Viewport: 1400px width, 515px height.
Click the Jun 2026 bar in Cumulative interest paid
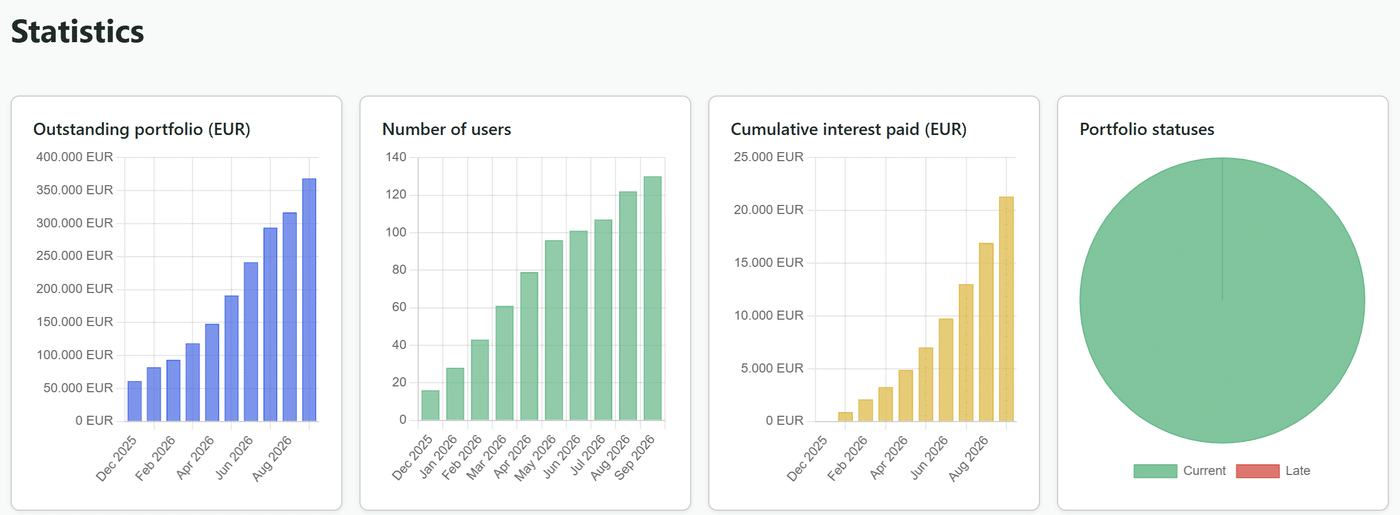pyautogui.click(x=945, y=370)
